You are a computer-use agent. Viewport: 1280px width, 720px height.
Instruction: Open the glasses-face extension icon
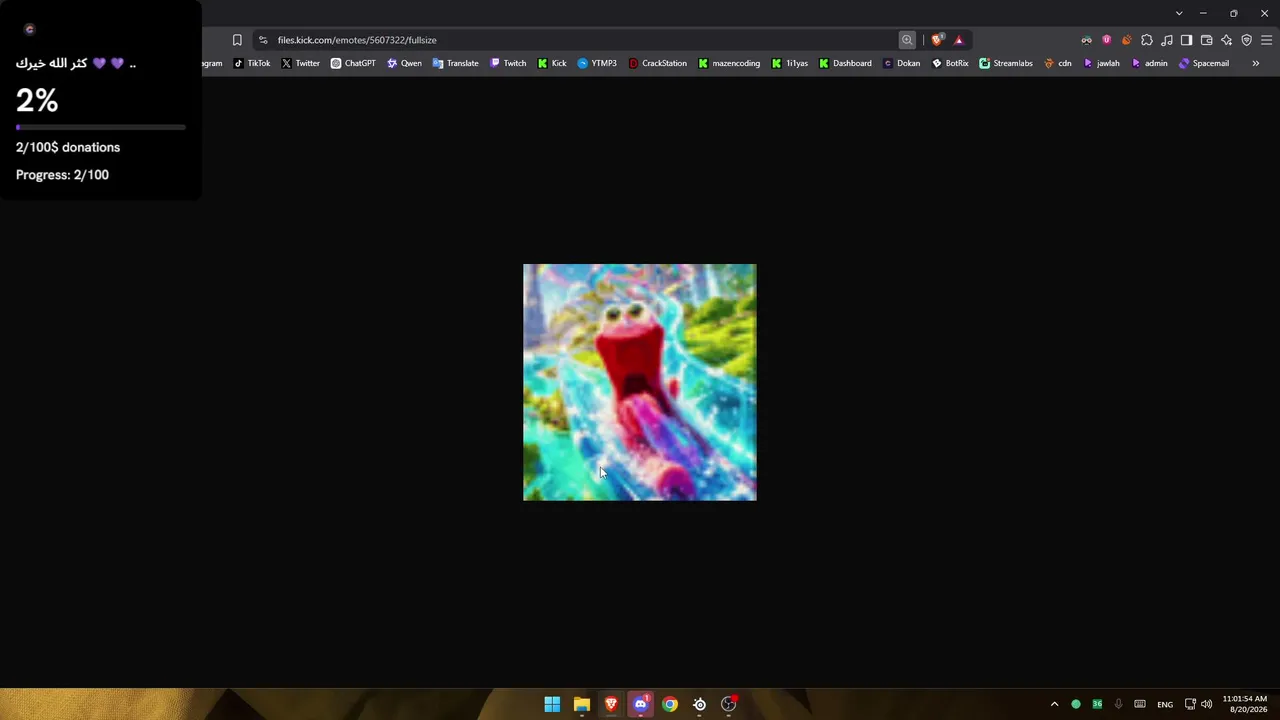pos(1086,40)
